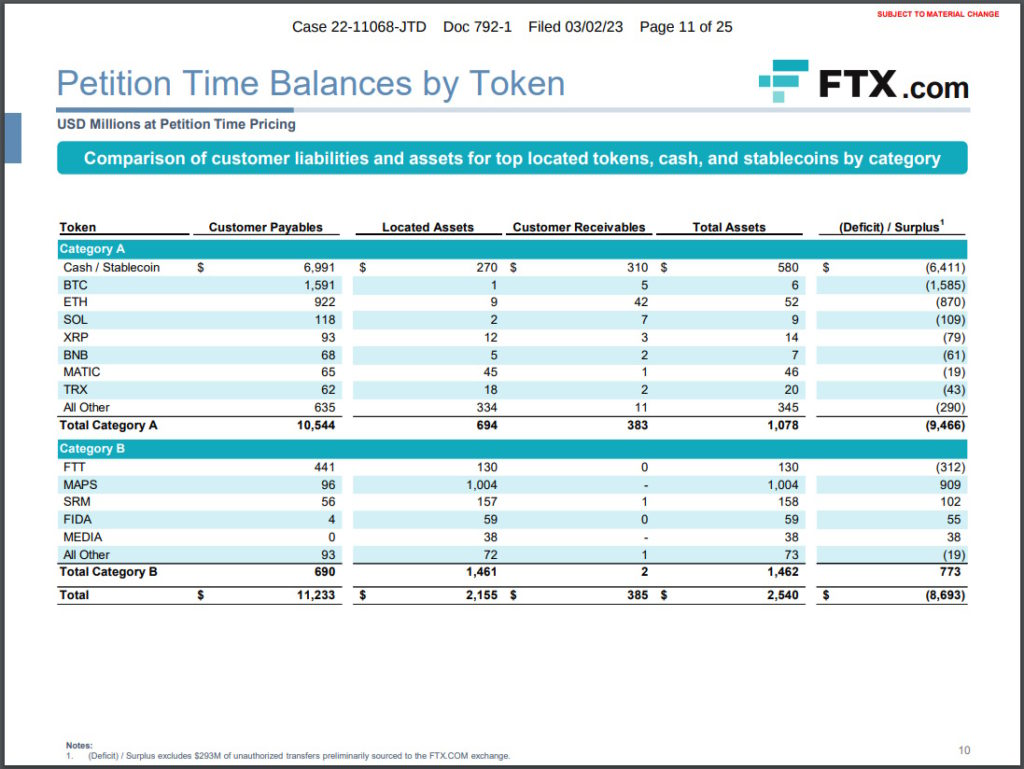The height and width of the screenshot is (769, 1024).
Task: Click the Petition Time Balances by Token title
Action: pos(311,84)
